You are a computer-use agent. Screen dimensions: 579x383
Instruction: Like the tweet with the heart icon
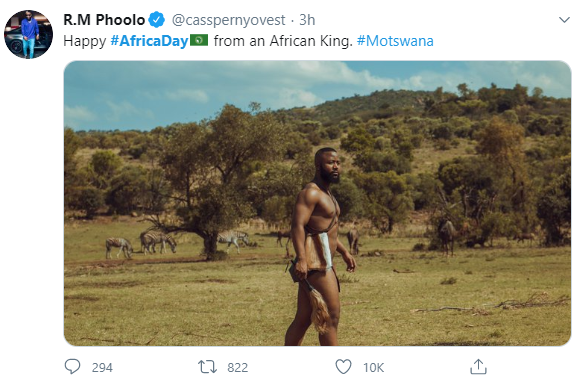(343, 367)
